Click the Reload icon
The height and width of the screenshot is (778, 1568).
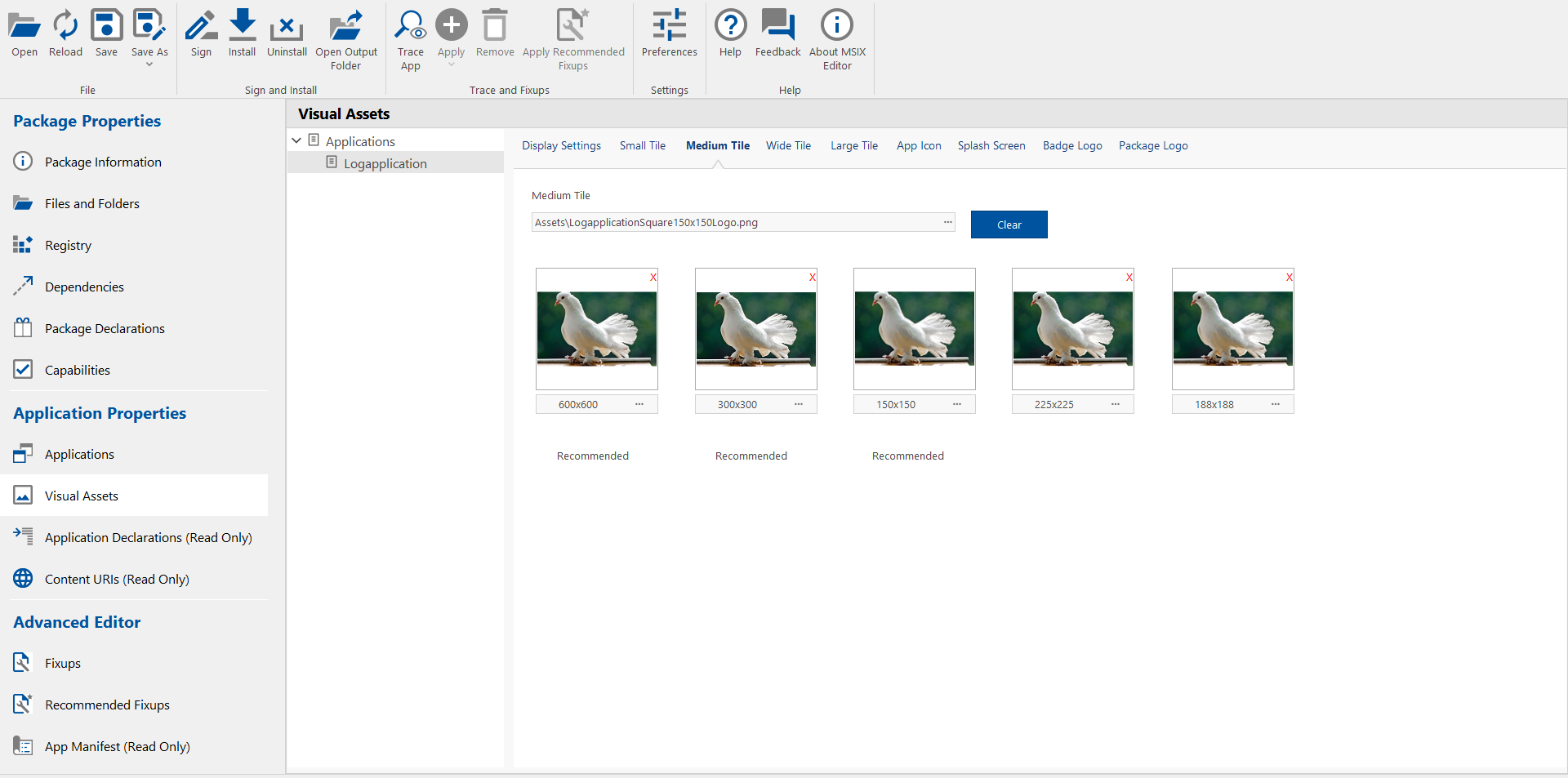click(x=65, y=27)
